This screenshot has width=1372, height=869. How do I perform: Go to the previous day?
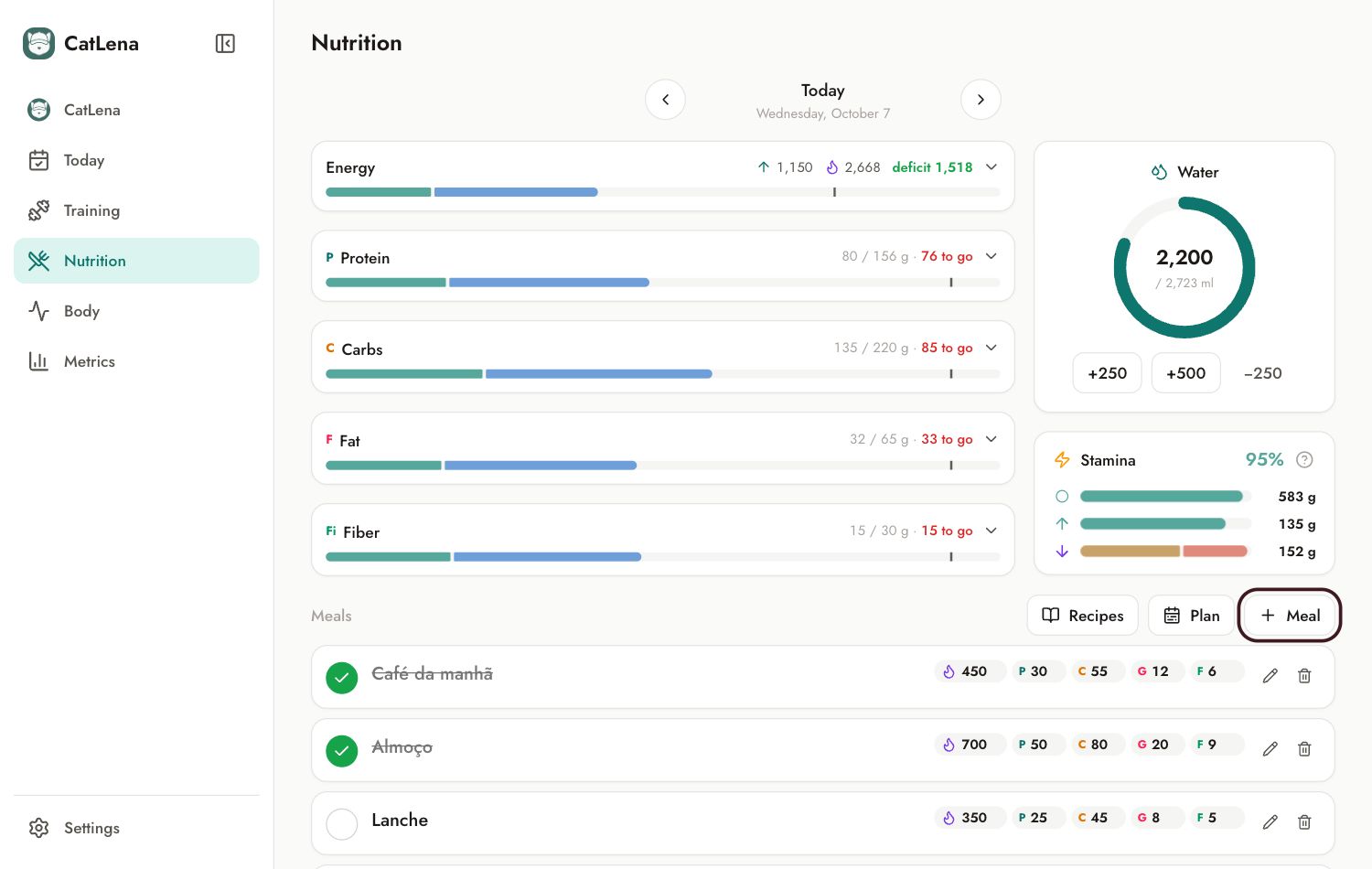tap(665, 100)
